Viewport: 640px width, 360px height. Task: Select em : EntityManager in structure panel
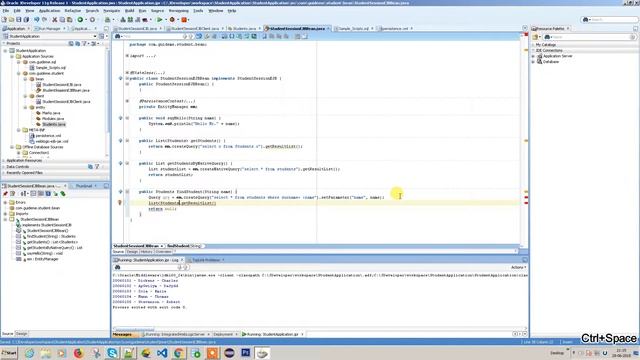point(42,259)
